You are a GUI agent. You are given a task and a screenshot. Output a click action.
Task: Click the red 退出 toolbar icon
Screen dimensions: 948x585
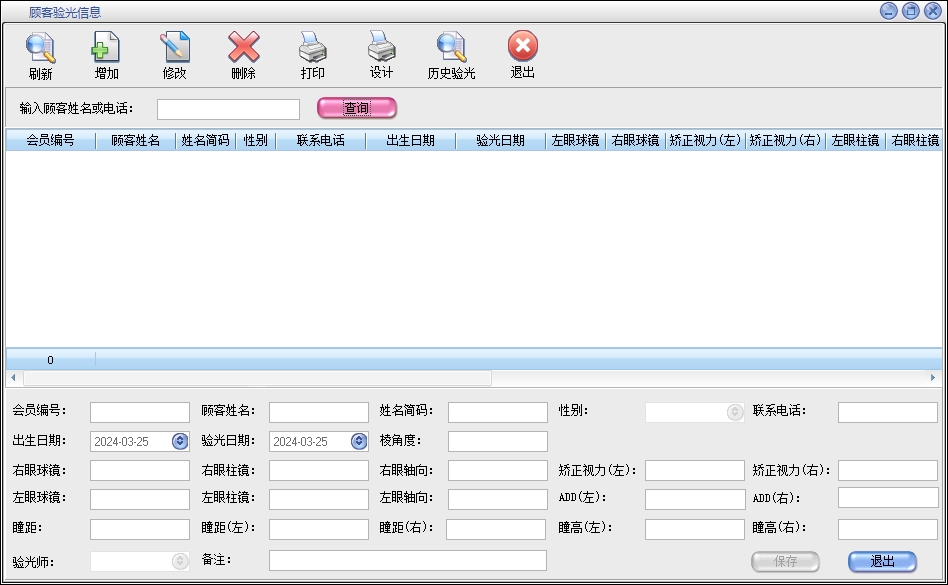pos(522,48)
